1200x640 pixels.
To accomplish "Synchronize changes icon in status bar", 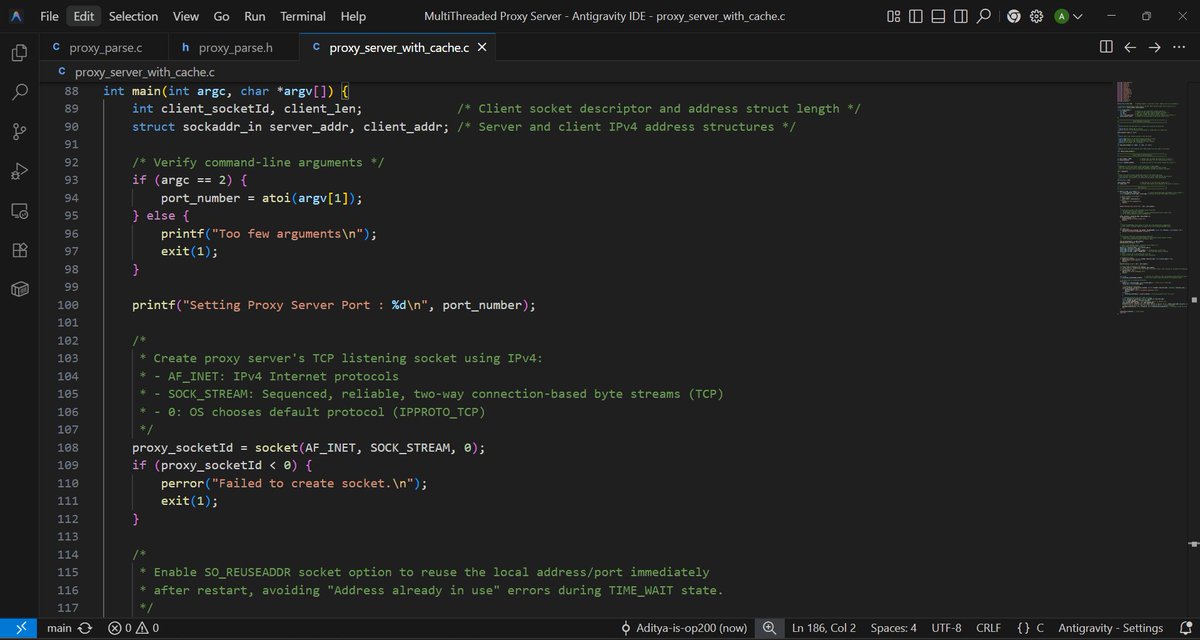I will pos(85,628).
